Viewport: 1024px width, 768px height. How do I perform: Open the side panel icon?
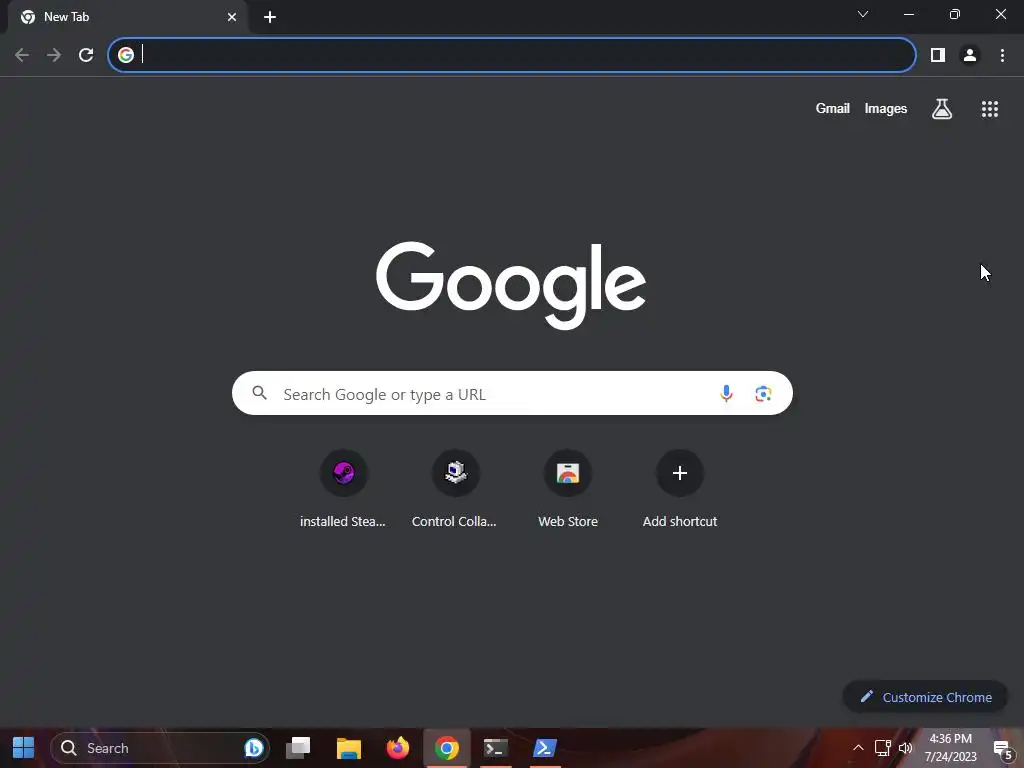click(938, 55)
